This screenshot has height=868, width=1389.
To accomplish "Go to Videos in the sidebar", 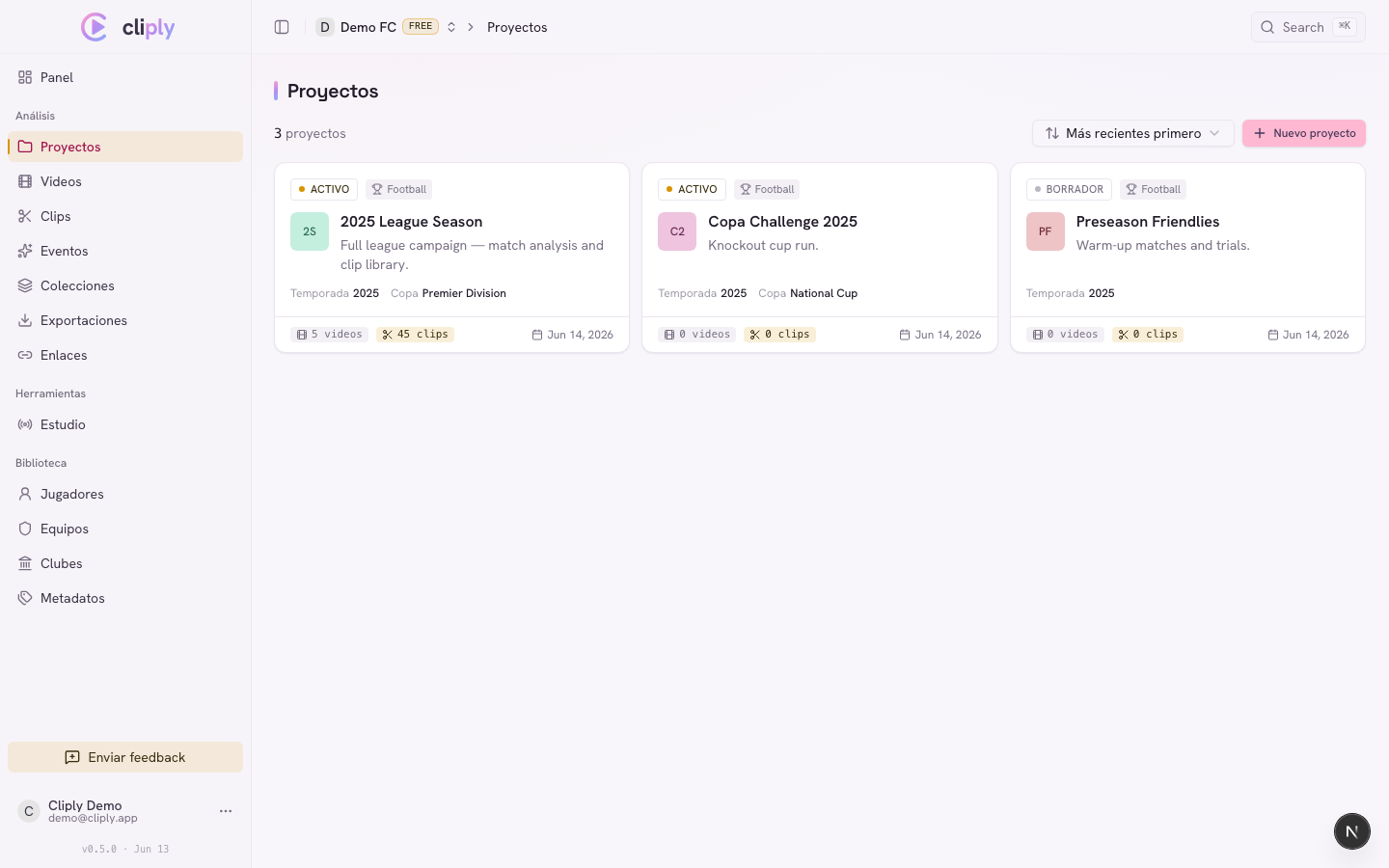I will pos(125,181).
